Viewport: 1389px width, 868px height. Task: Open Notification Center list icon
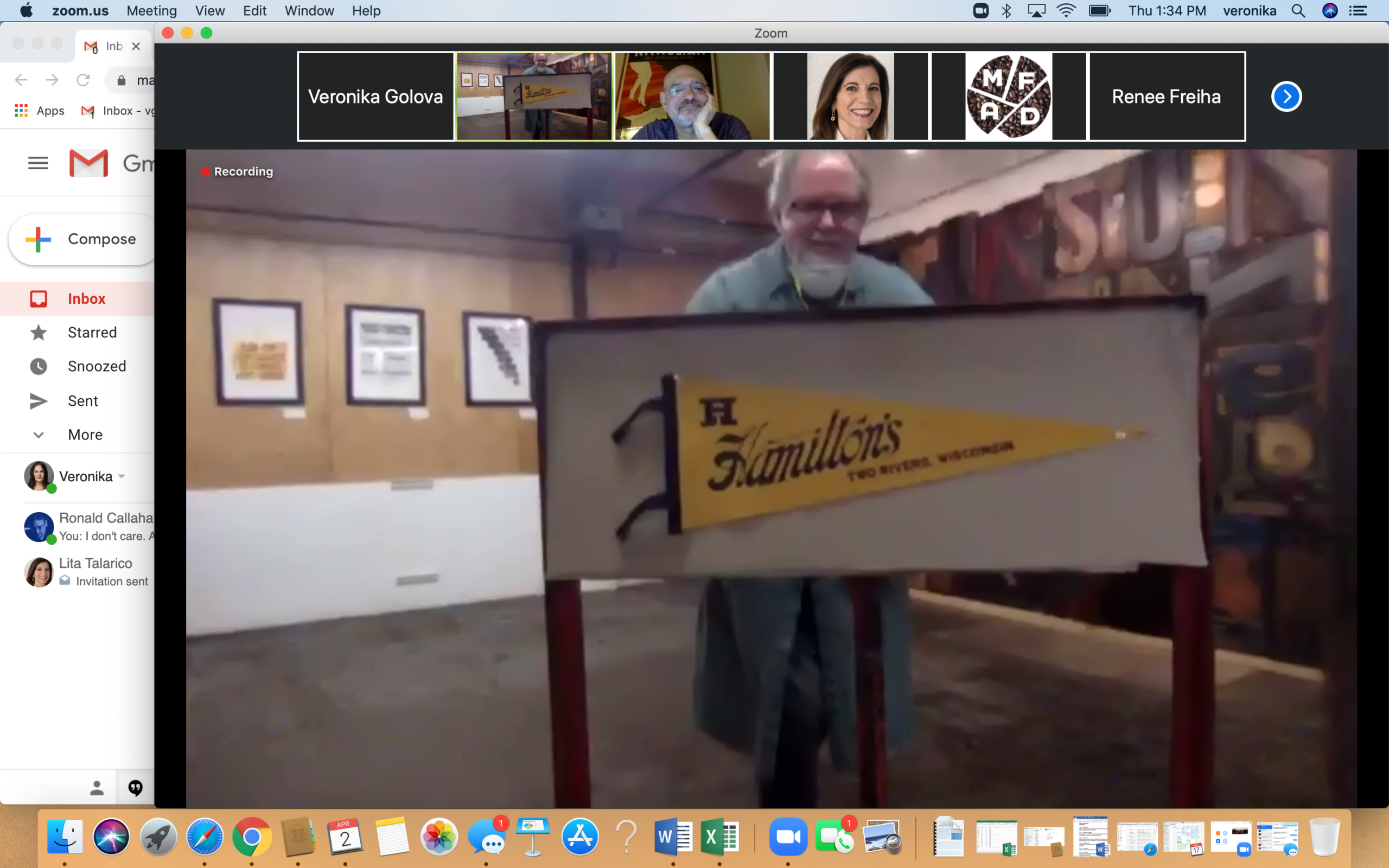click(1358, 10)
